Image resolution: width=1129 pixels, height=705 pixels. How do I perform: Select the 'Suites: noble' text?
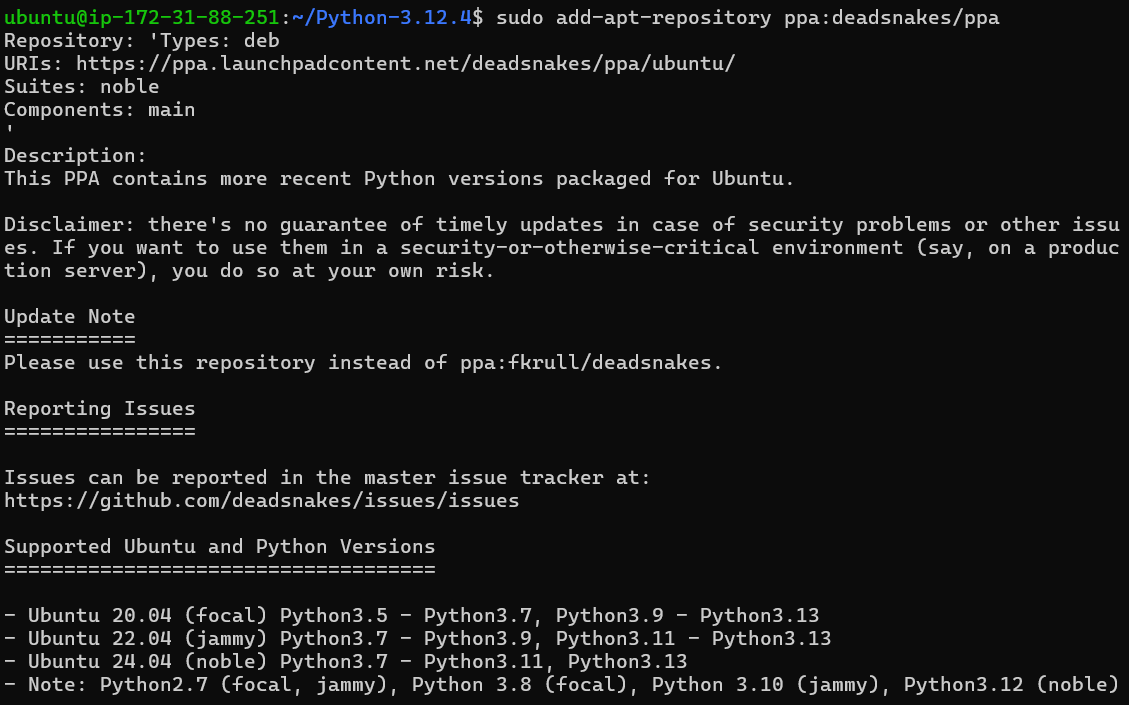click(x=80, y=85)
